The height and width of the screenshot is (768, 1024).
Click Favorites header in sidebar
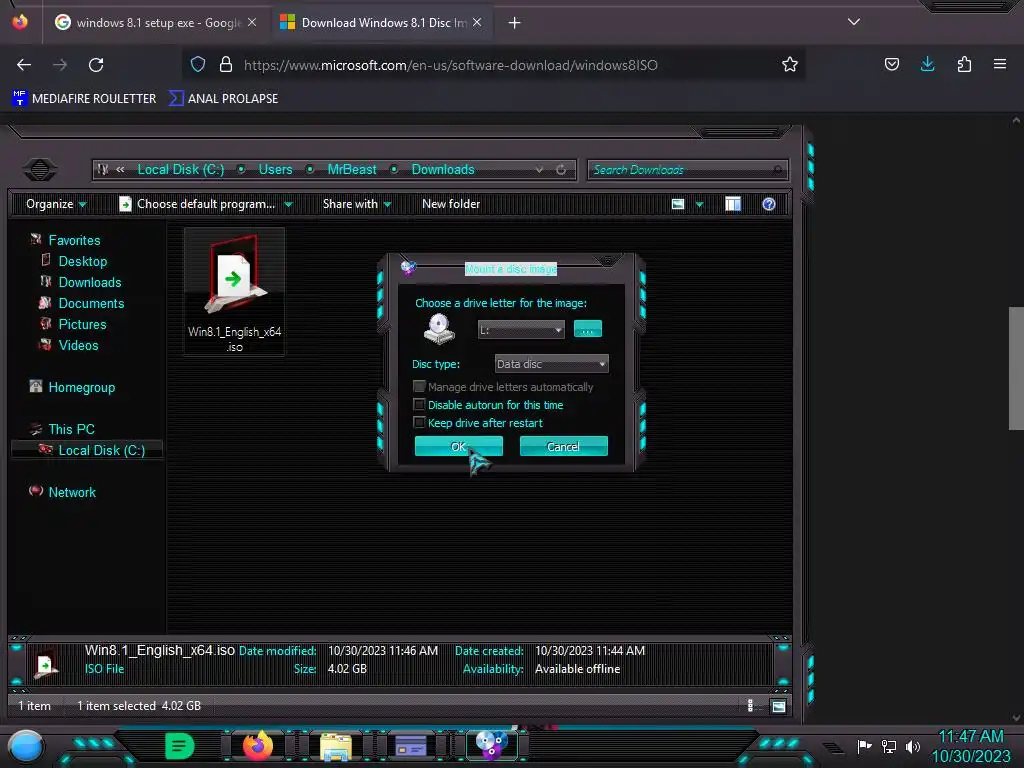(74, 240)
